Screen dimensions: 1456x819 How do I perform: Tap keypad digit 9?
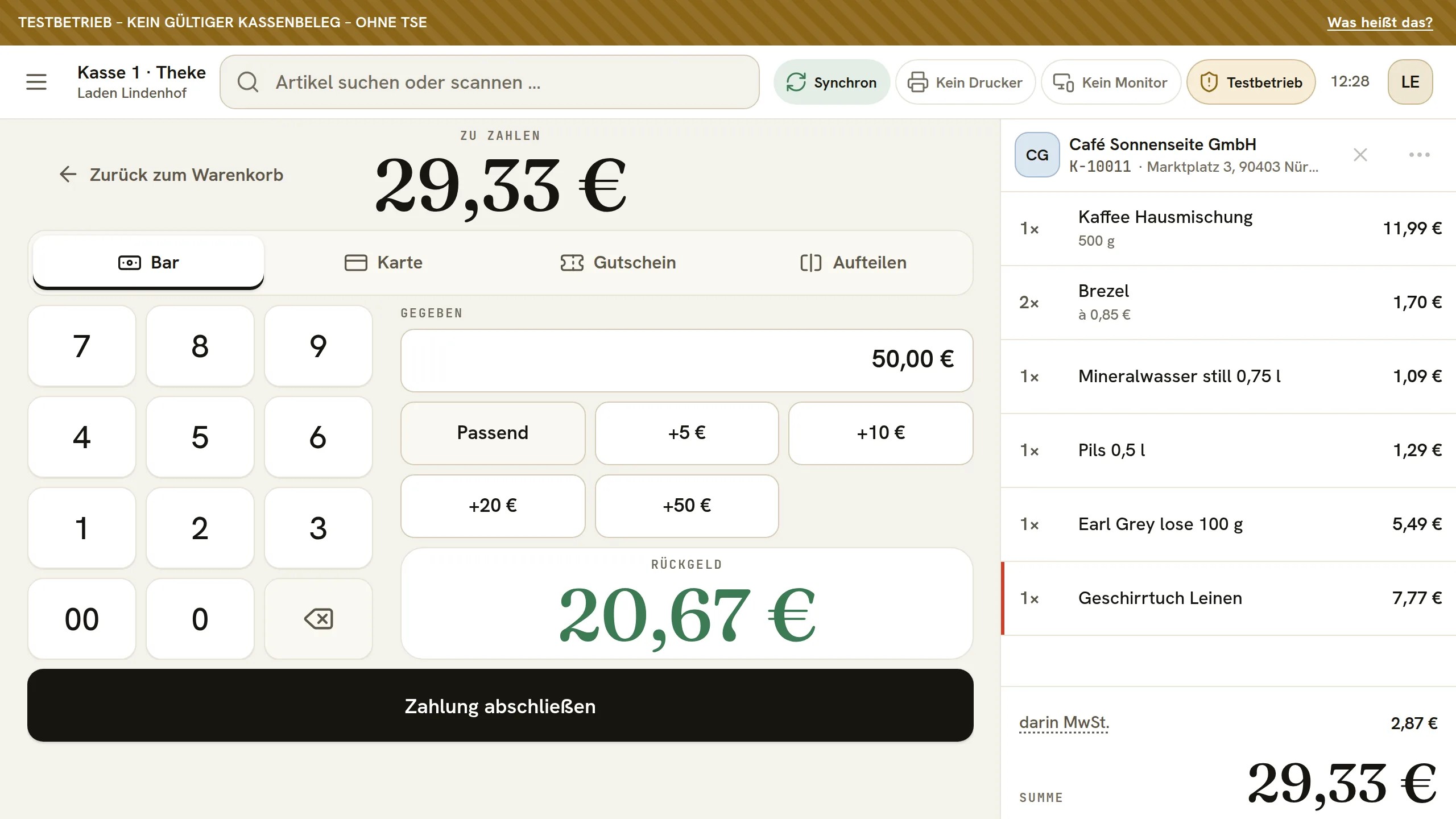(318, 346)
